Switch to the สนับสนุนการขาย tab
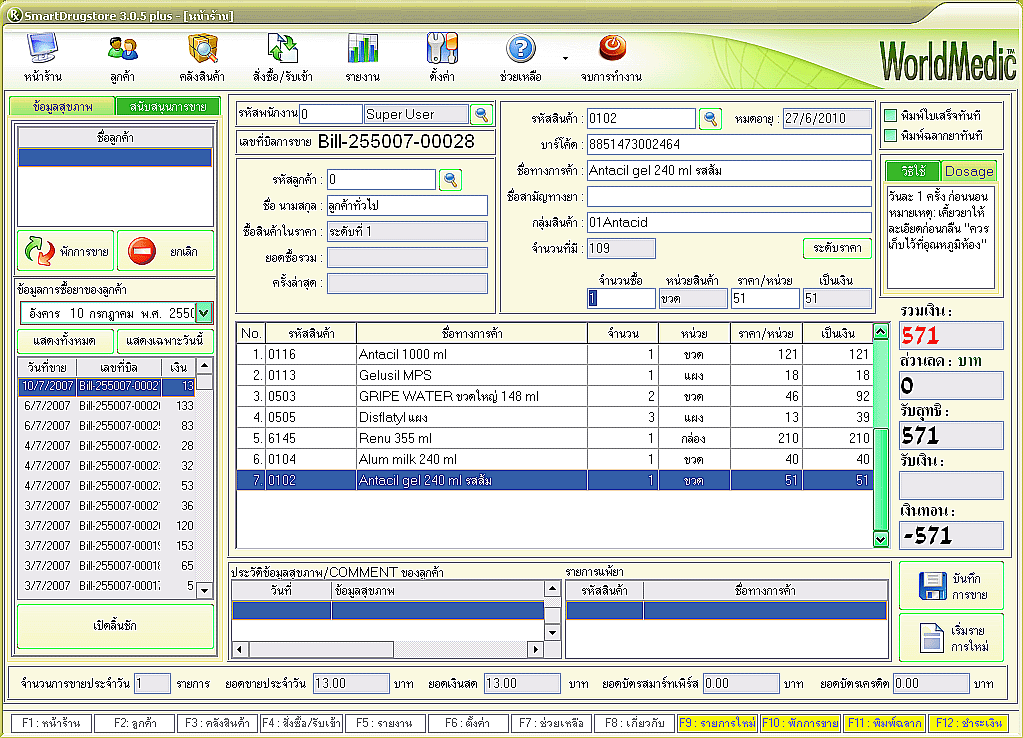 [167, 106]
